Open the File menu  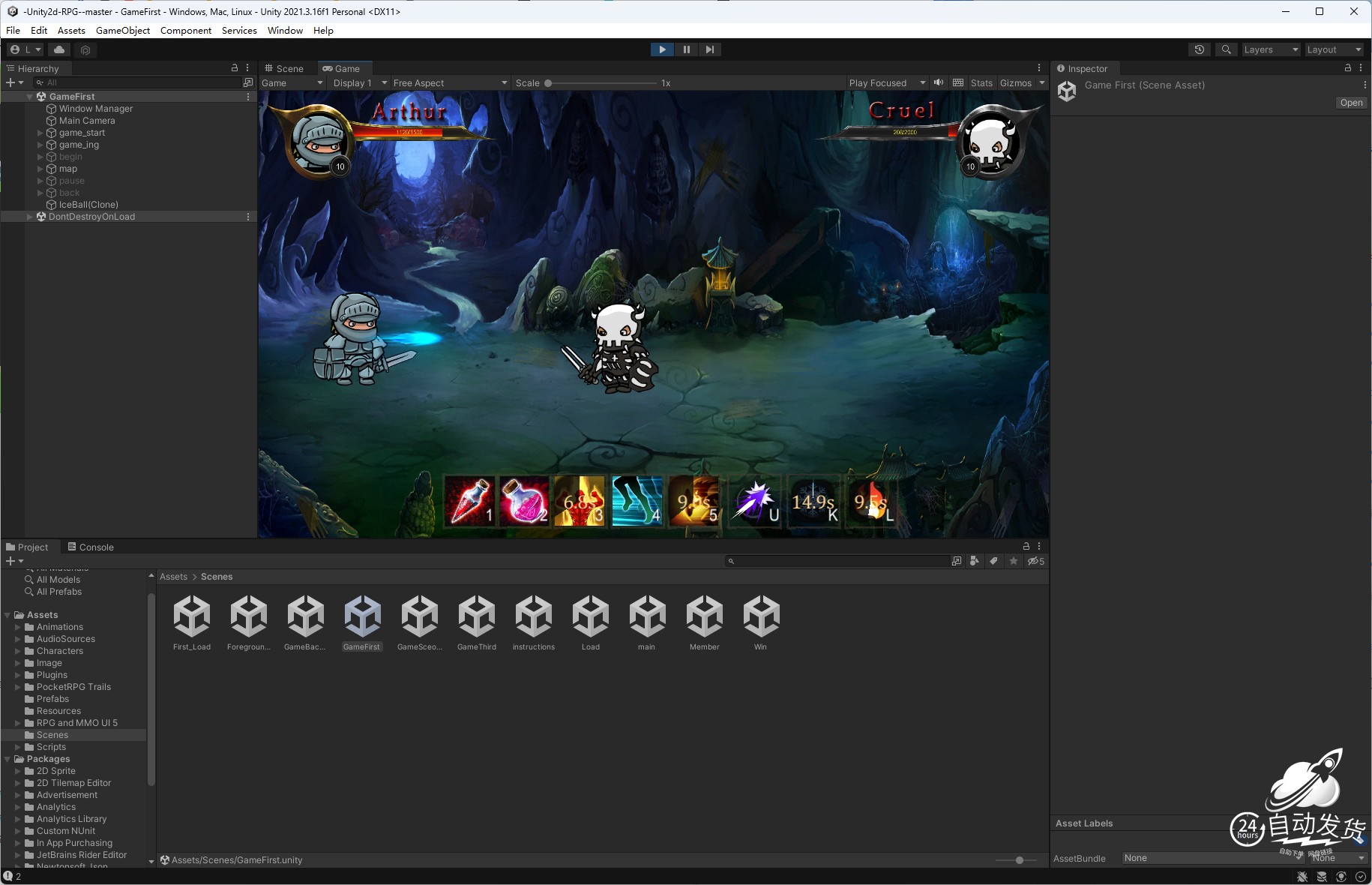click(13, 31)
